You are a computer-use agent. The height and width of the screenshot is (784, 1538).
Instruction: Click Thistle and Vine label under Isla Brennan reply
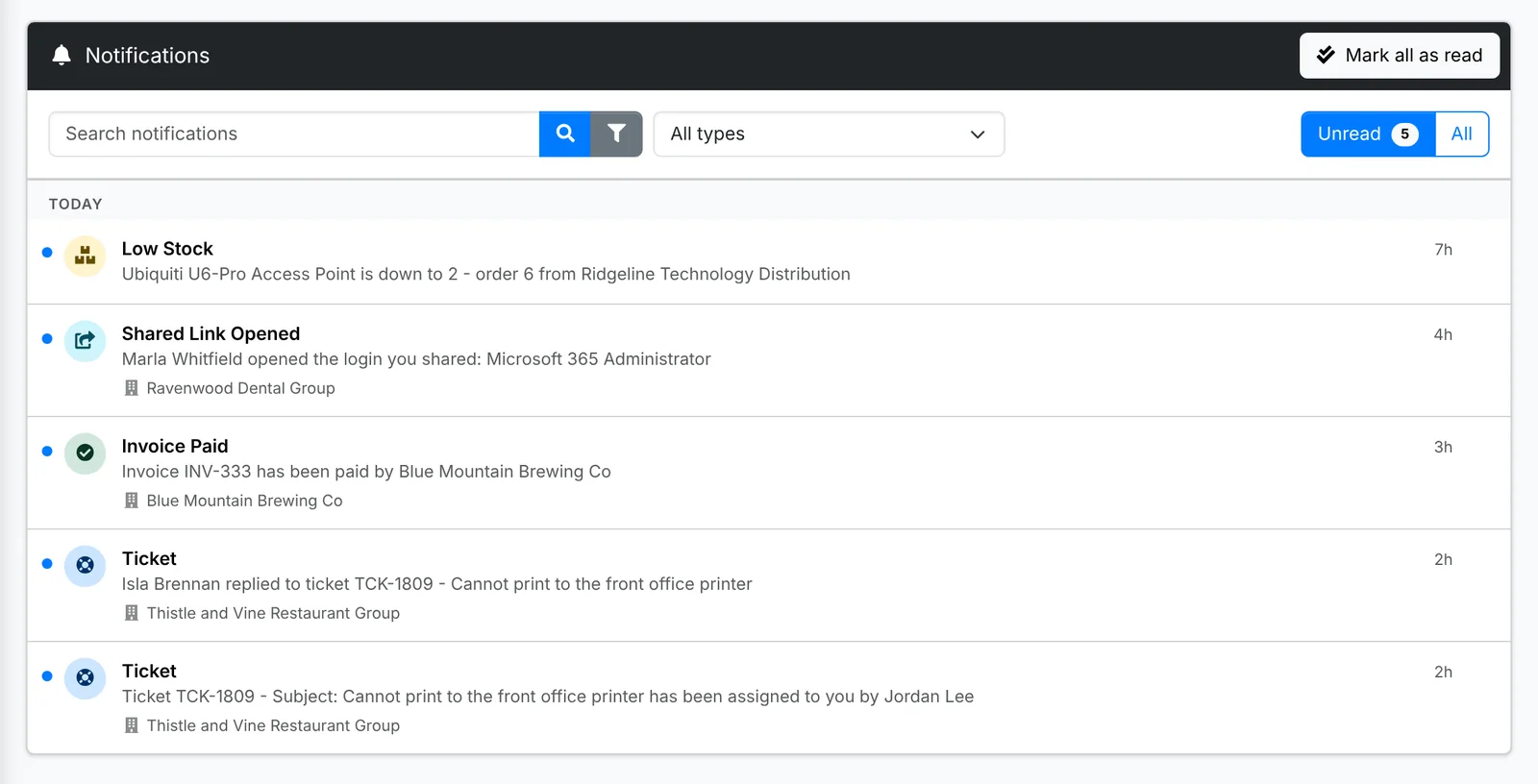click(x=273, y=613)
